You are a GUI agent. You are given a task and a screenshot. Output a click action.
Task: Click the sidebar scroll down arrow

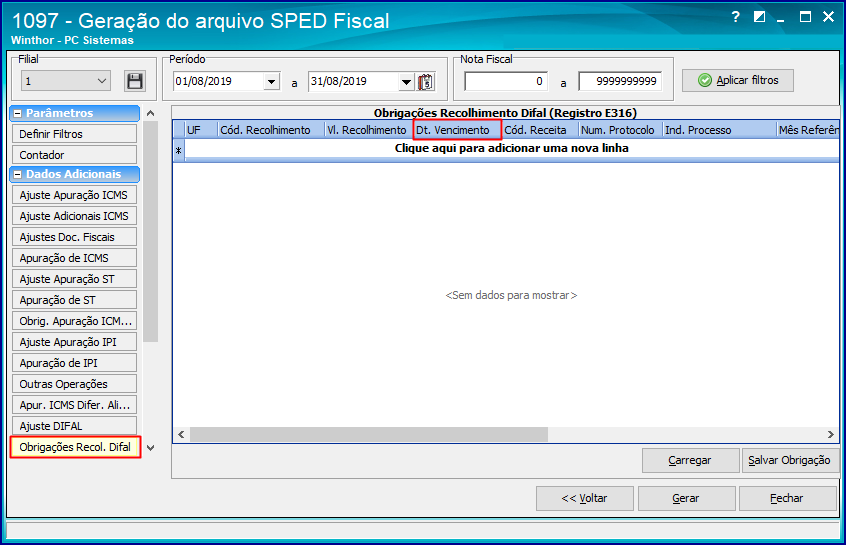pos(151,448)
